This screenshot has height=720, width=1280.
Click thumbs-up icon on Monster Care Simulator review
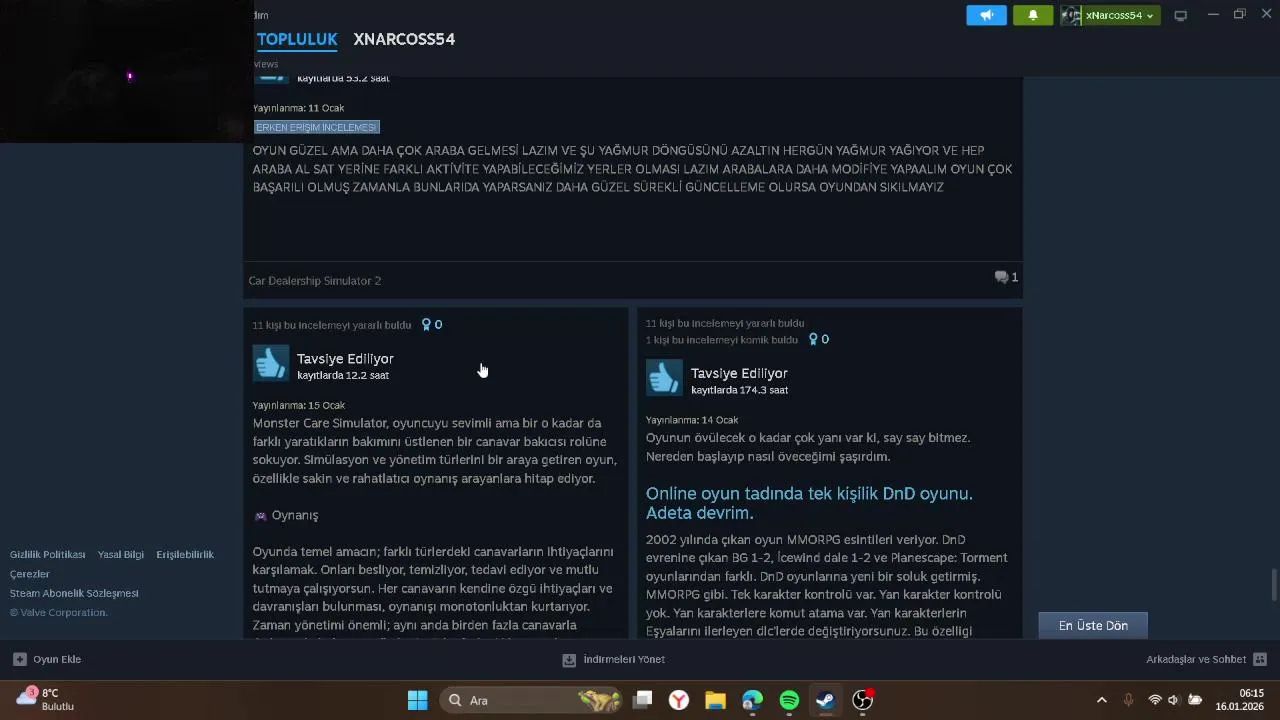[x=270, y=363]
